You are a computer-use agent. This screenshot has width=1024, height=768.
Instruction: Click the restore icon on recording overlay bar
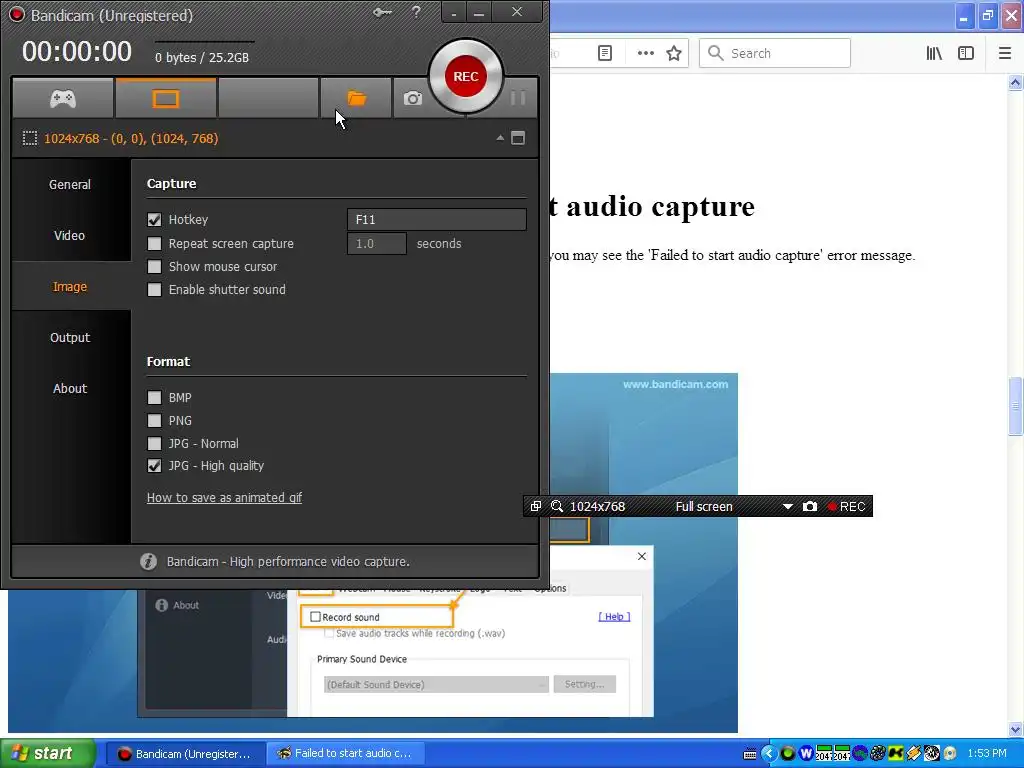536,506
